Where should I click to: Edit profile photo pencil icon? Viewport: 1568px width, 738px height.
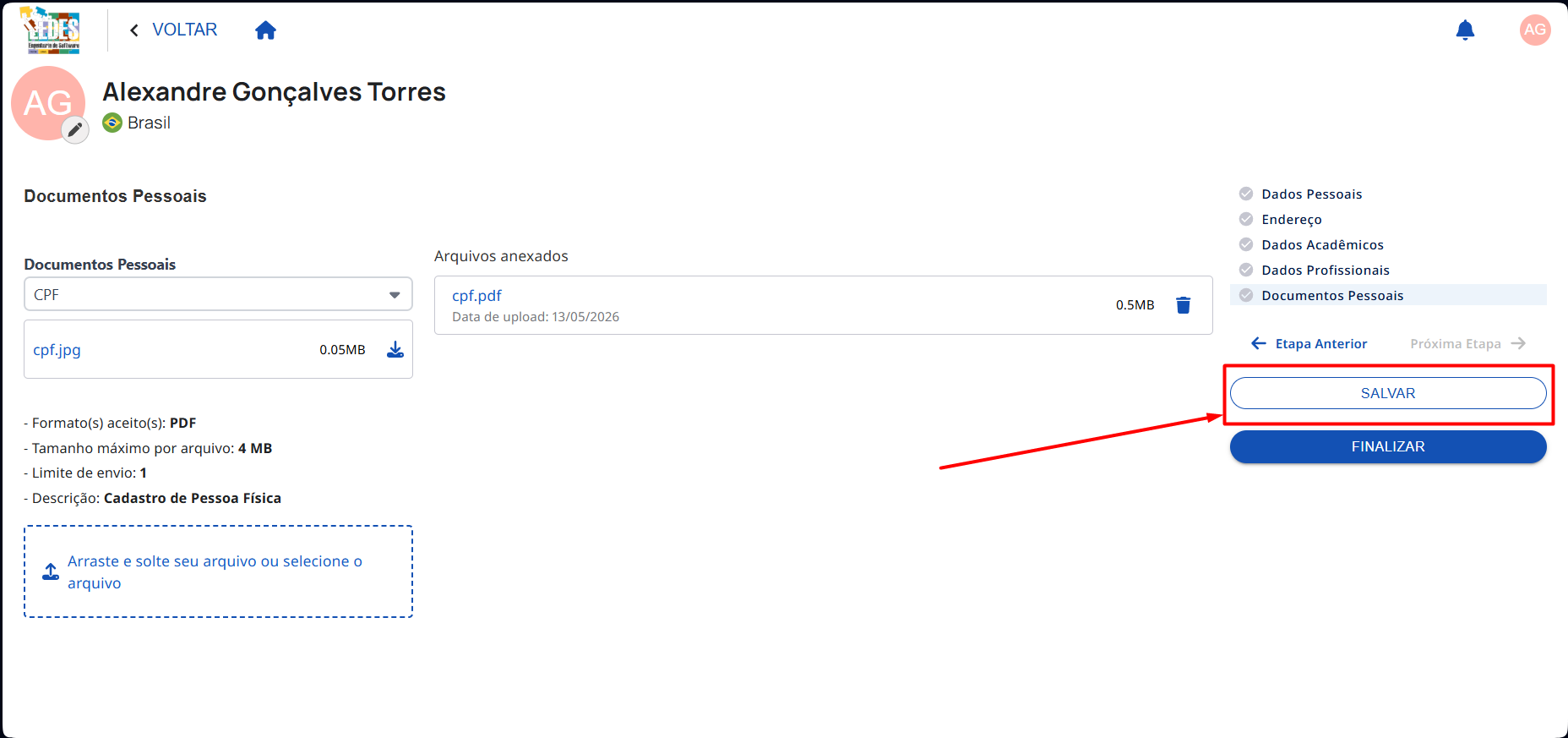(75, 129)
